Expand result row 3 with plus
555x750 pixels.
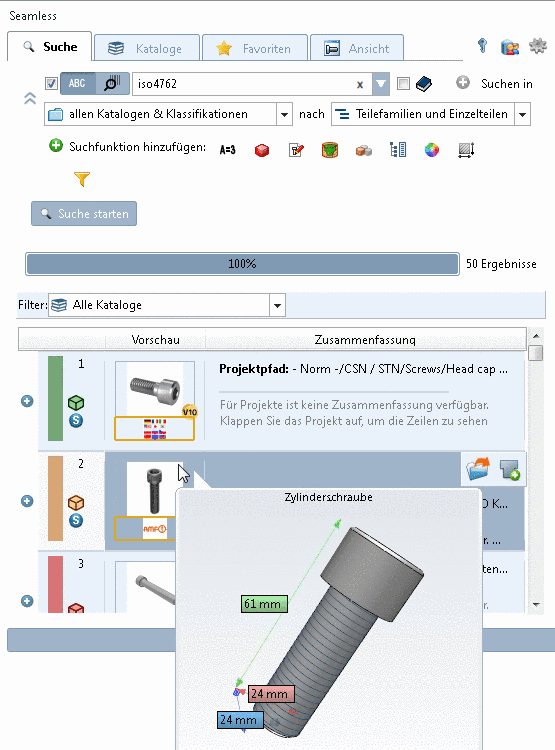[x=27, y=601]
